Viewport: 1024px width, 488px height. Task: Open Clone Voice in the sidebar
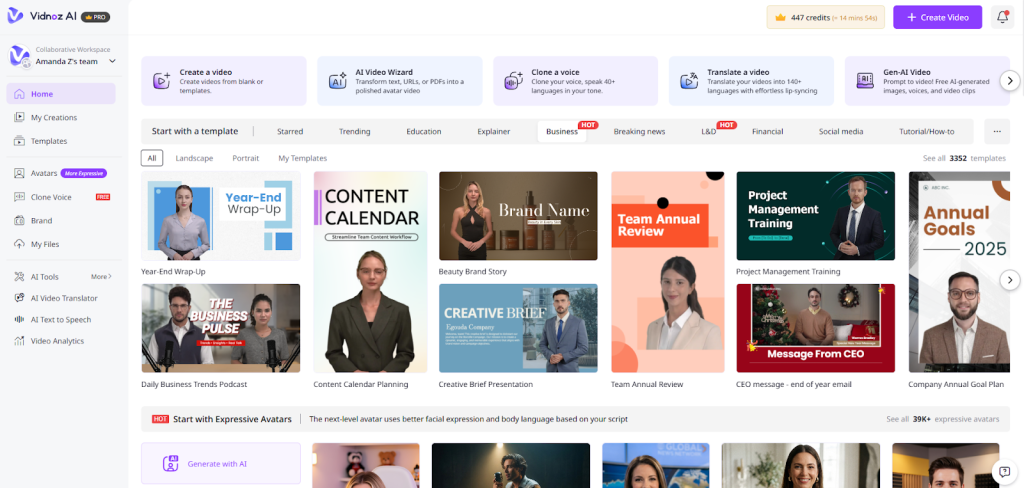click(50, 197)
